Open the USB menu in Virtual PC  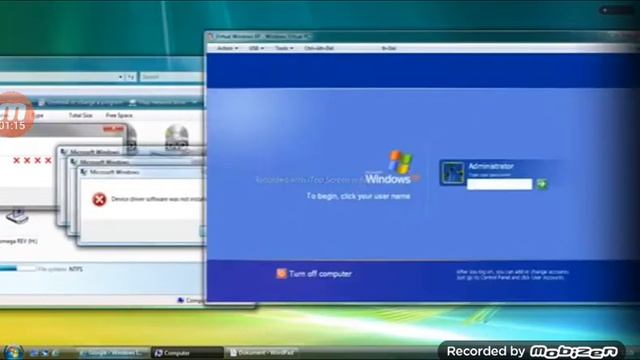point(256,48)
